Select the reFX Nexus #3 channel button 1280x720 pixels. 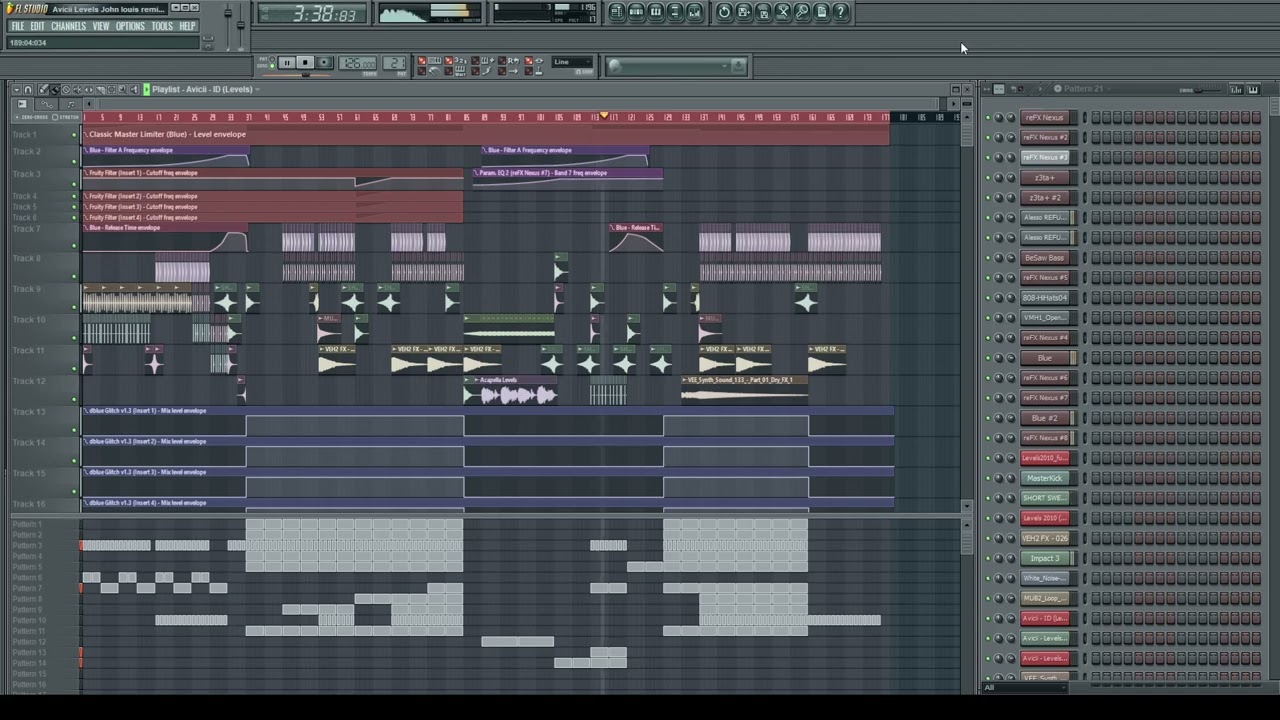click(x=1044, y=158)
